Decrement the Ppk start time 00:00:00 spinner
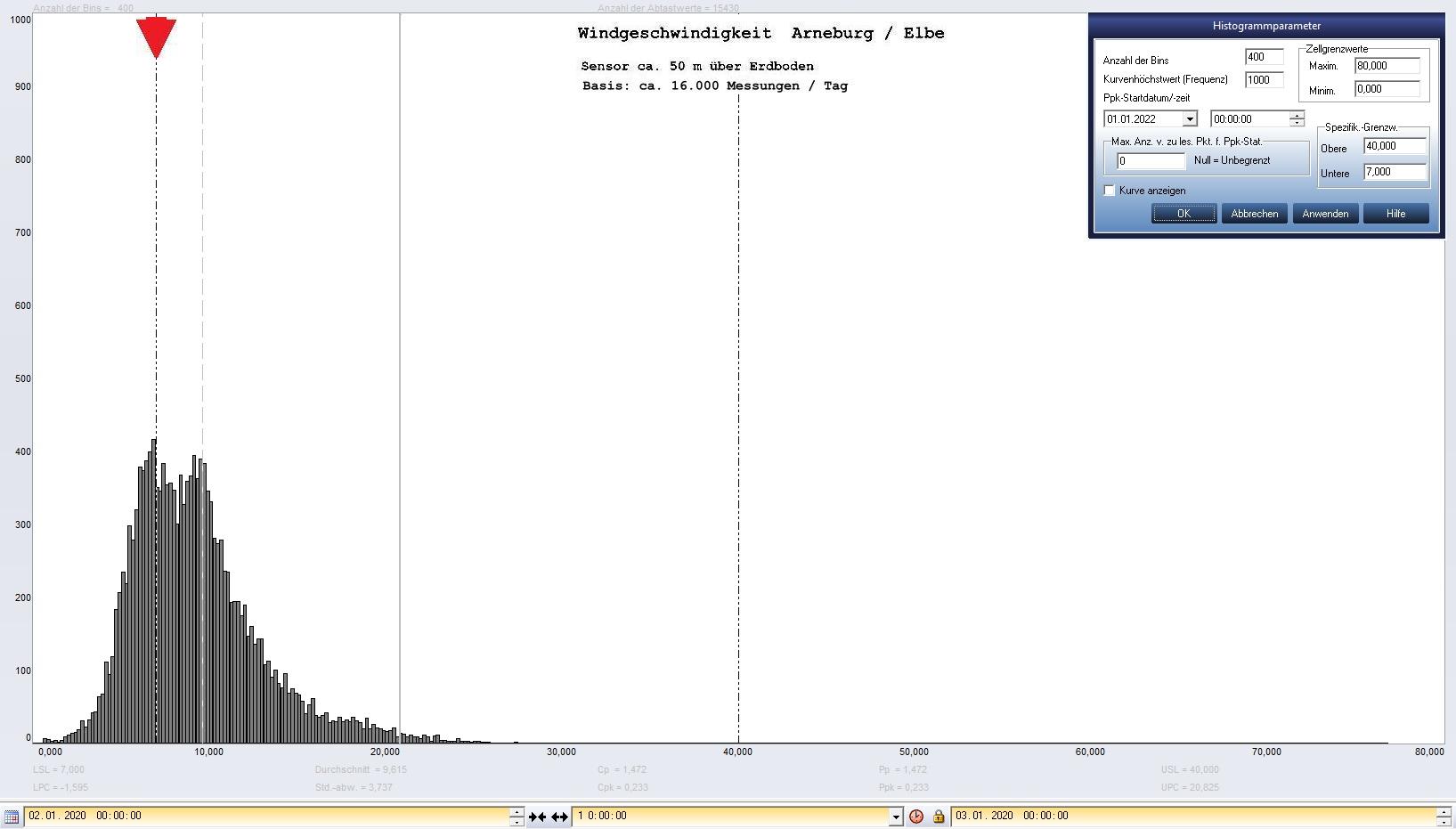Image resolution: width=1456 pixels, height=829 pixels. click(1297, 123)
